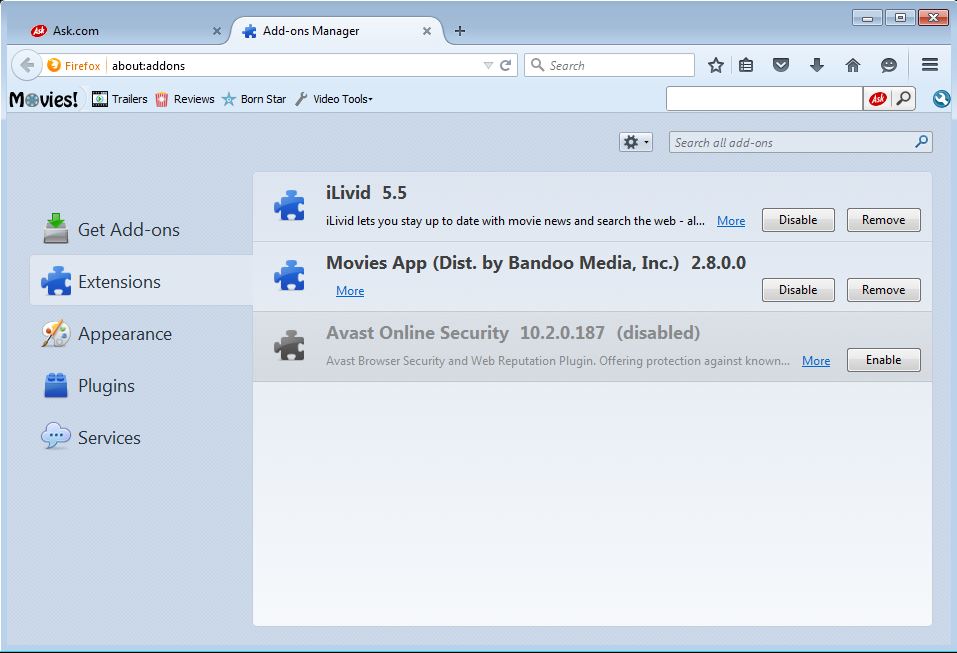Expand the Video Tools dropdown
Viewport: 957px width, 653px height.
334,99
